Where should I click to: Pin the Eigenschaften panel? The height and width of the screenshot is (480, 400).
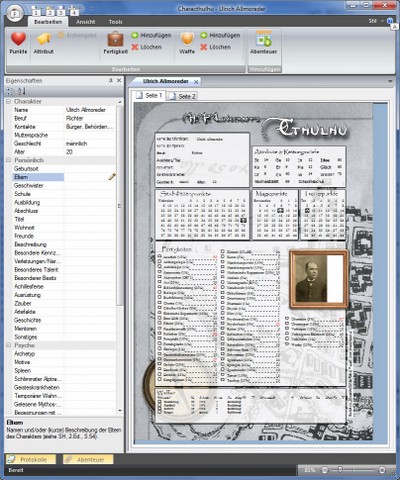click(x=111, y=80)
